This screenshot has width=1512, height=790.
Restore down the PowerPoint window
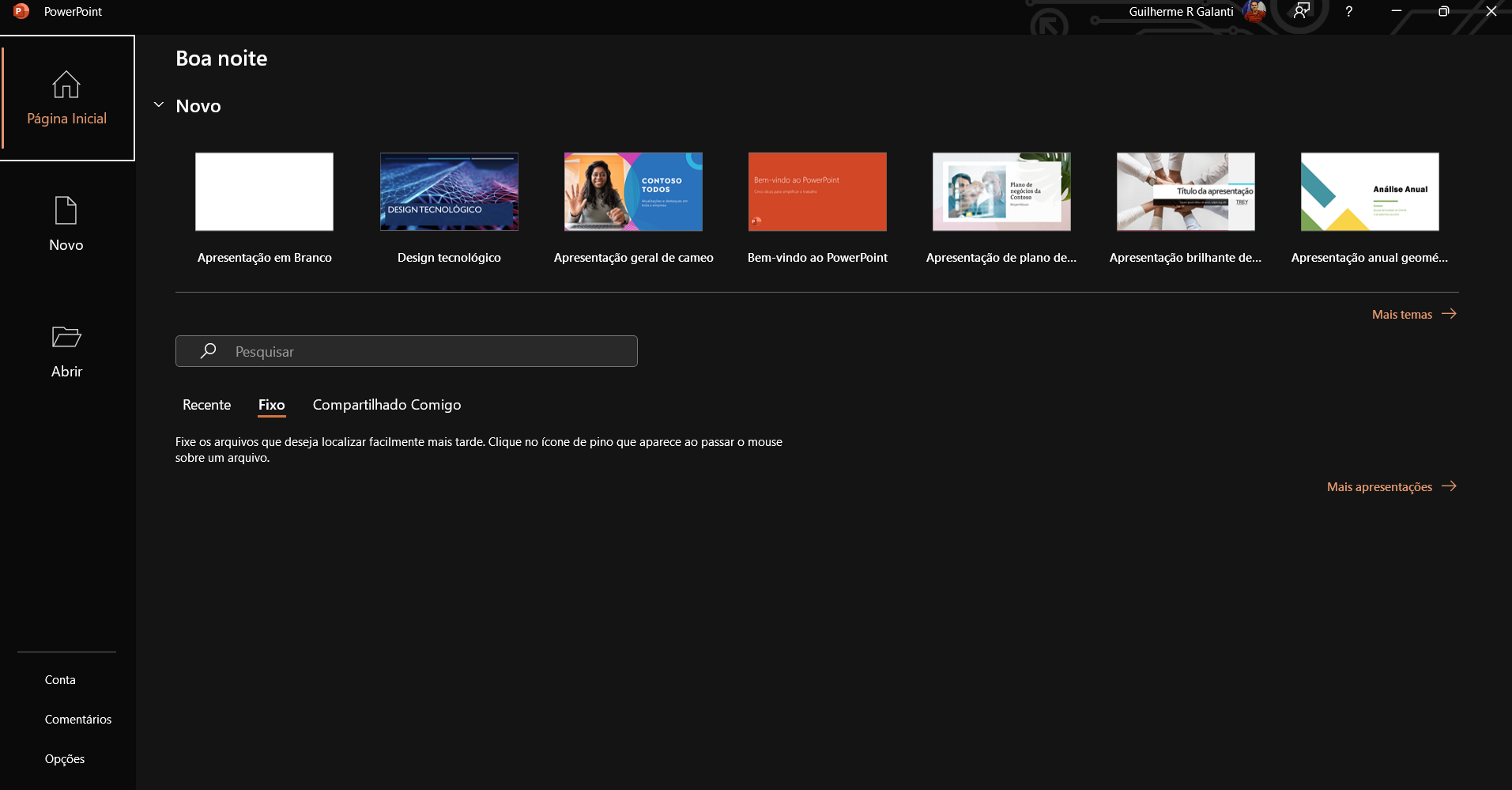click(1444, 11)
